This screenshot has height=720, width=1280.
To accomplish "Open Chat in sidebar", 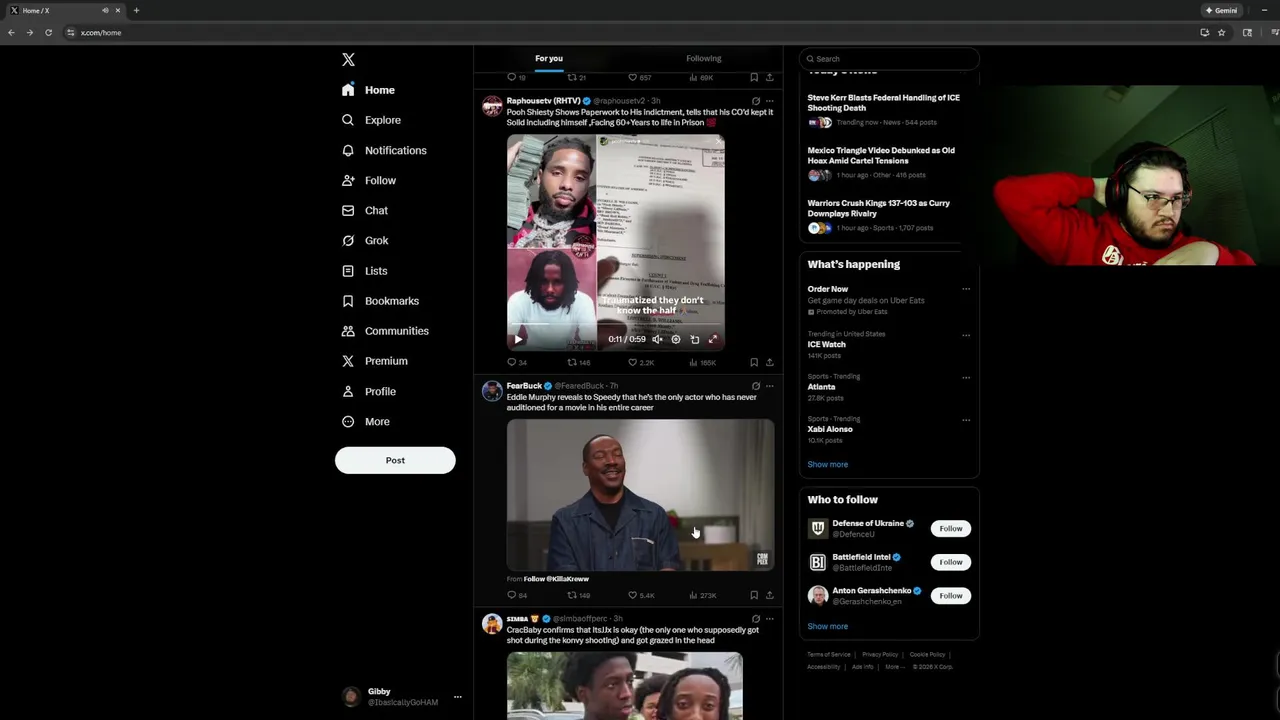I will coord(365,210).
